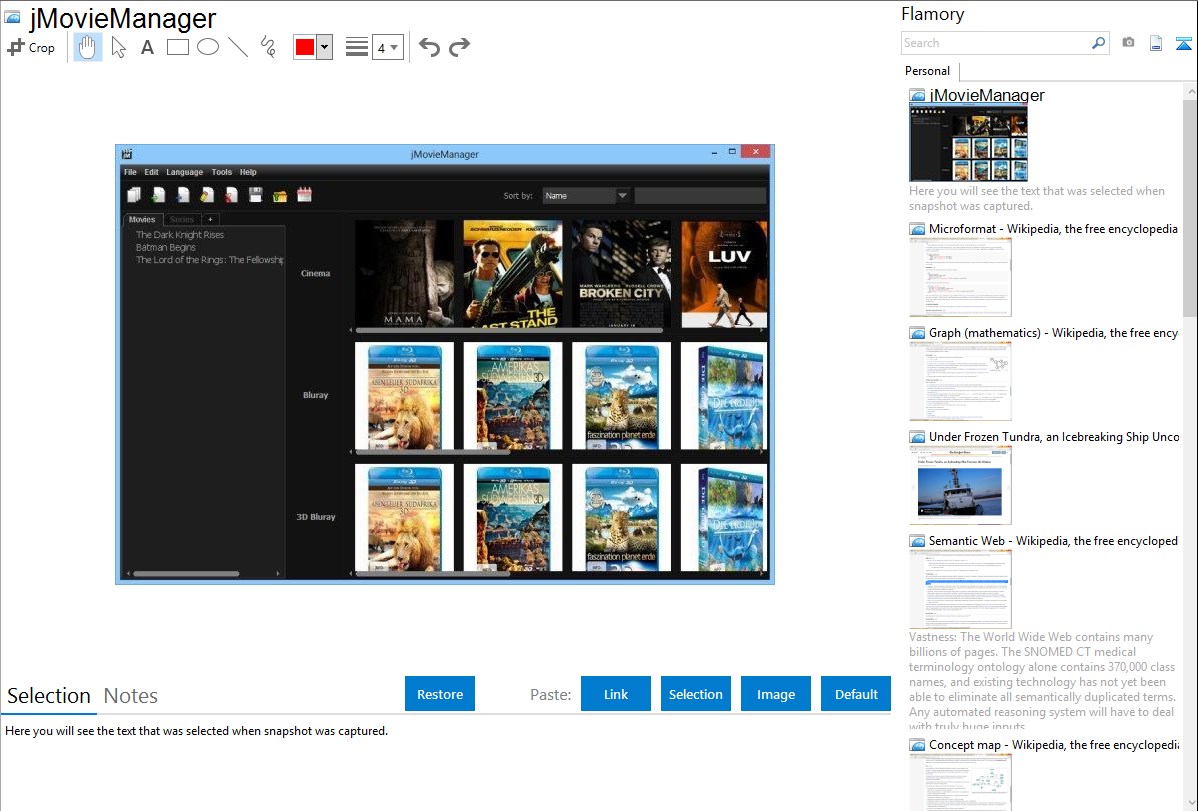1198x811 pixels.
Task: Open the line width dropdown showing 4
Action: pyautogui.click(x=387, y=47)
